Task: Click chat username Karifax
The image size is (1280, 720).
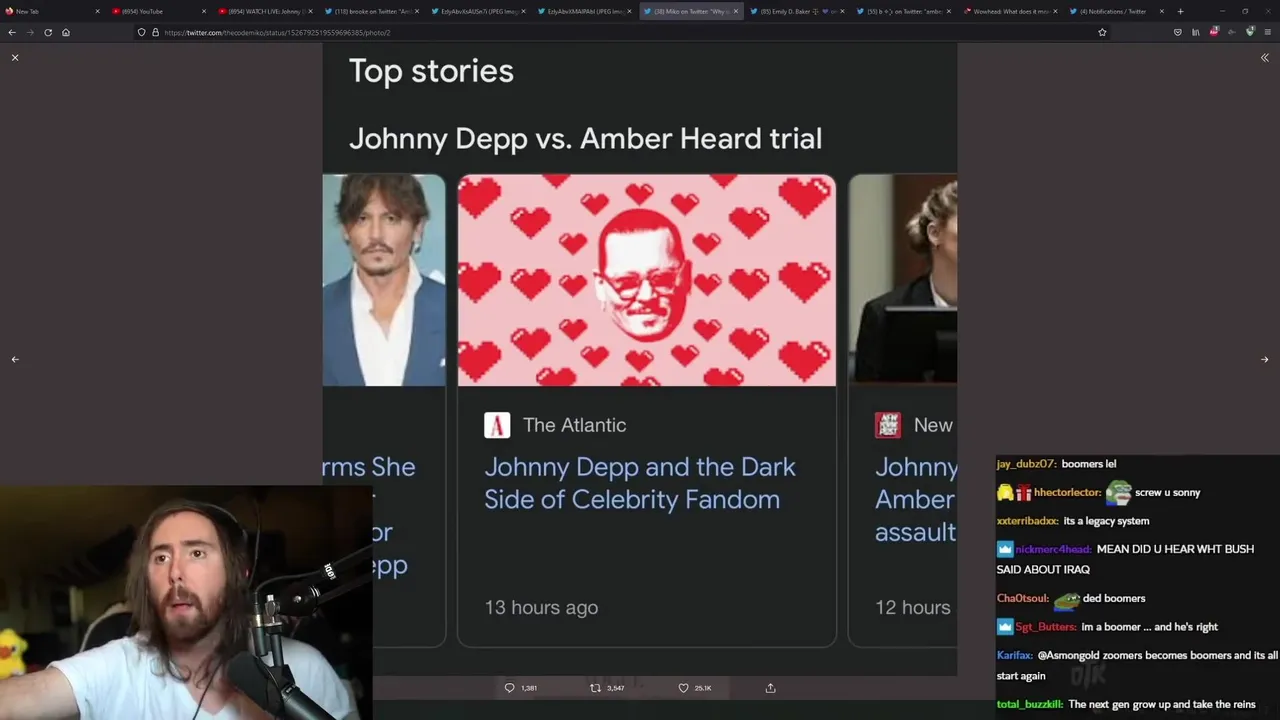Action: tap(1015, 656)
